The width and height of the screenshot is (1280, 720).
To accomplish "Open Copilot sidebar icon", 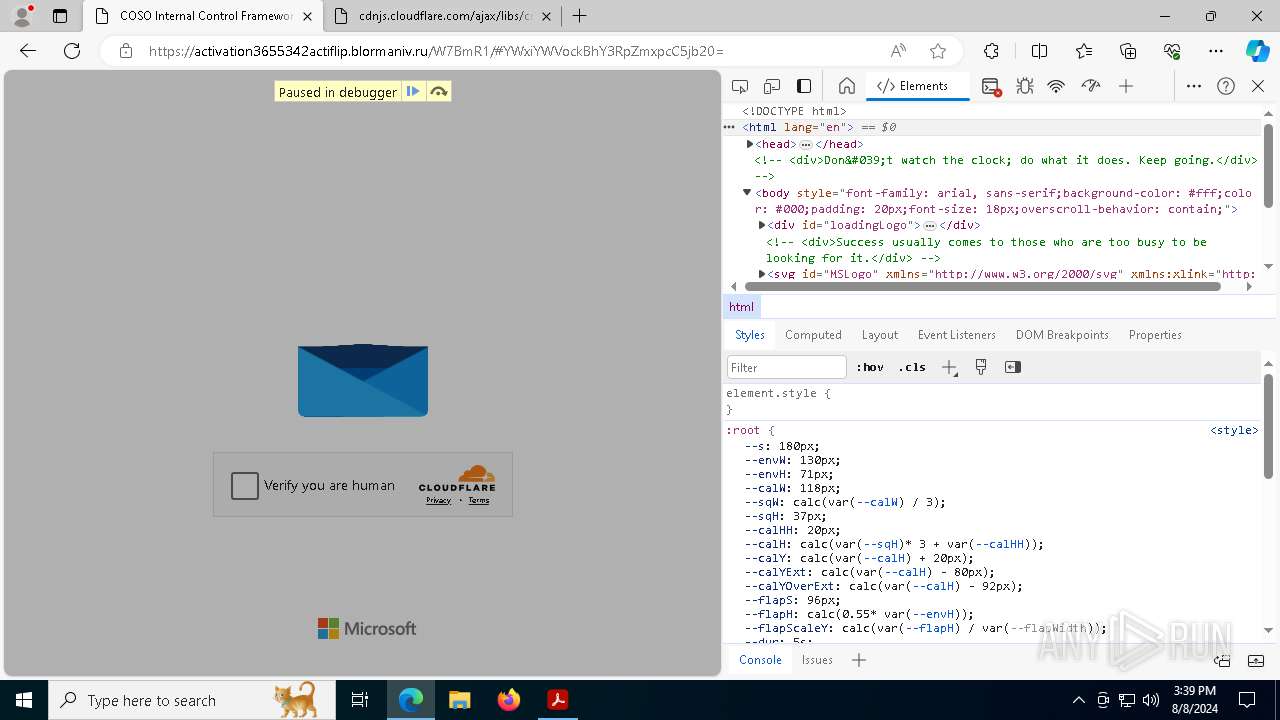I will tap(1257, 51).
